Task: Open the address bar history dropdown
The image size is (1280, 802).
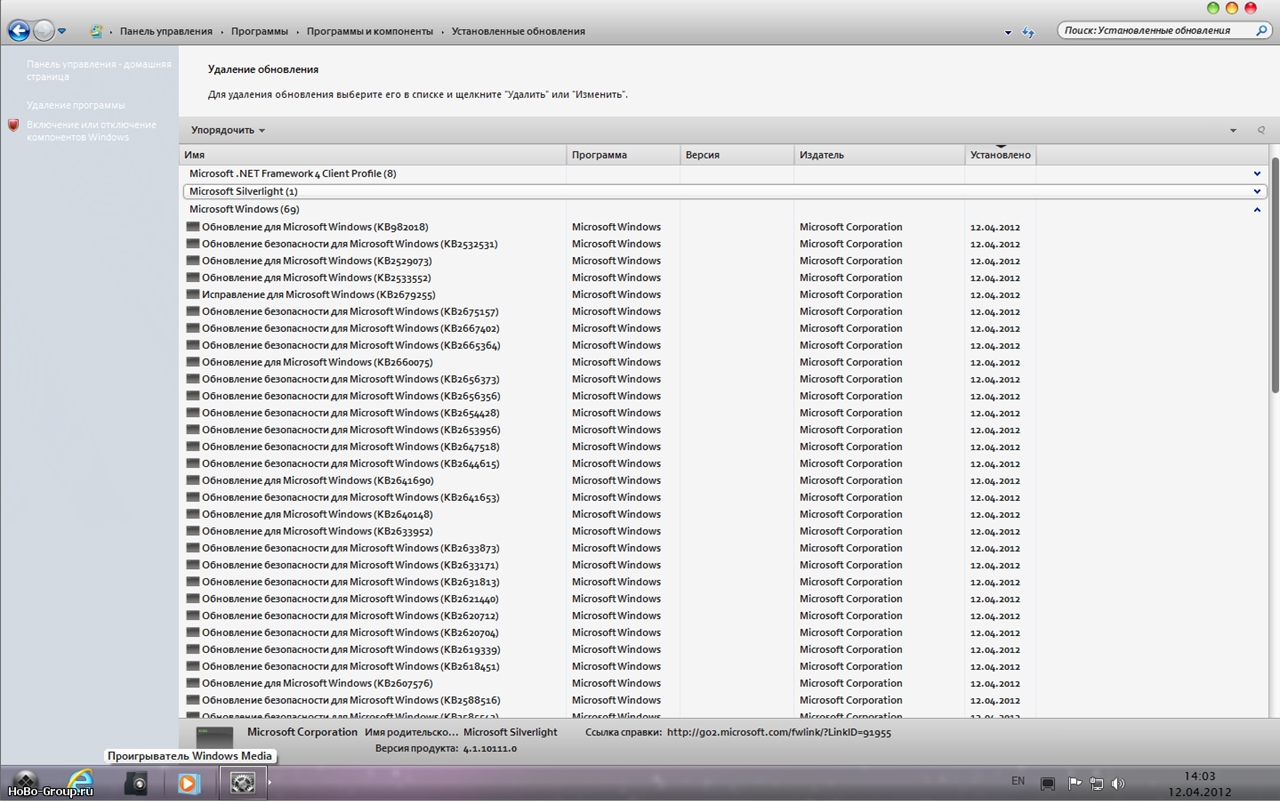Action: click(x=1008, y=32)
